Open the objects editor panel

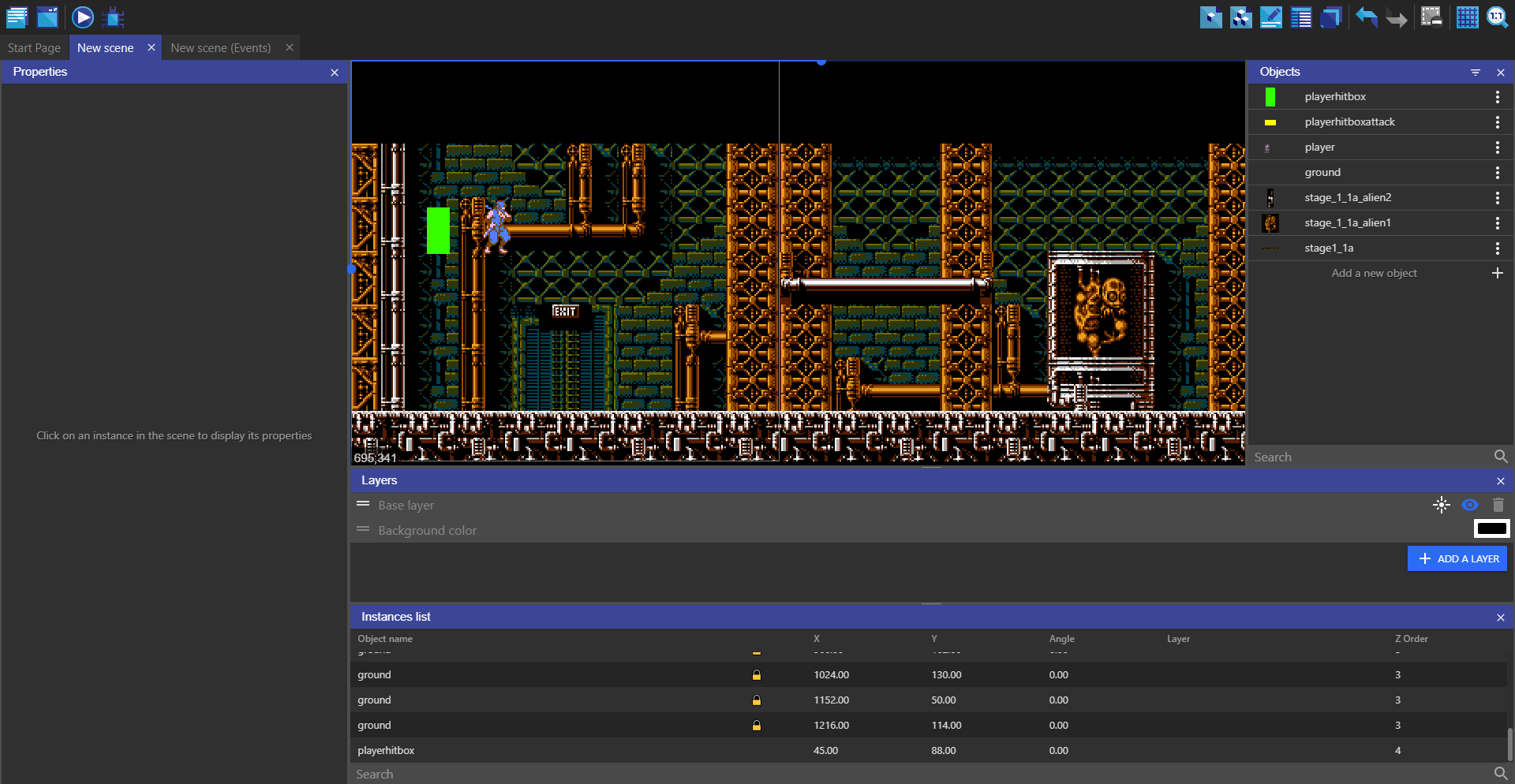(1210, 17)
